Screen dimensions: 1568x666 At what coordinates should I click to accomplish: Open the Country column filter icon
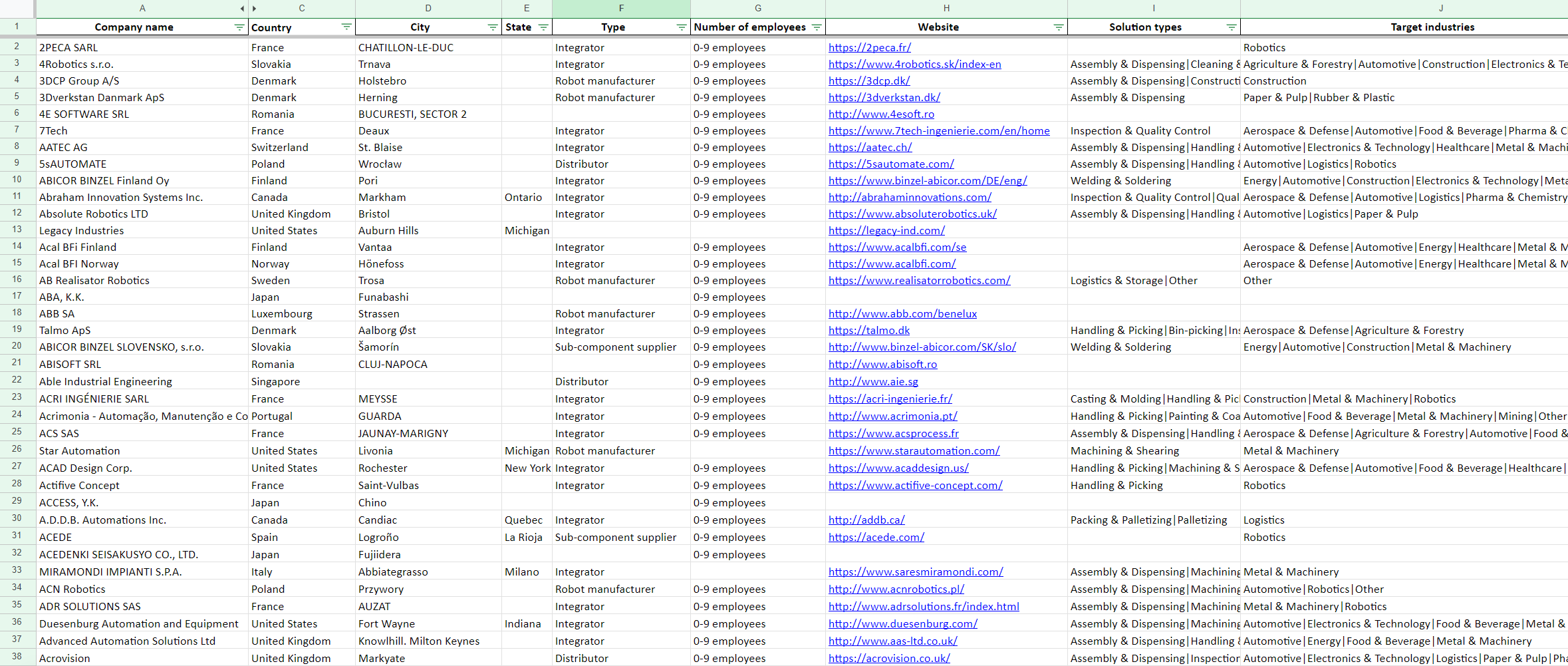click(346, 27)
